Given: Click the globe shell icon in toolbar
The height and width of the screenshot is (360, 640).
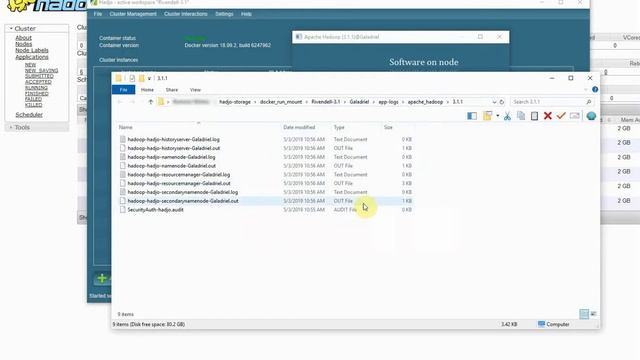Looking at the screenshot, I should point(591,116).
